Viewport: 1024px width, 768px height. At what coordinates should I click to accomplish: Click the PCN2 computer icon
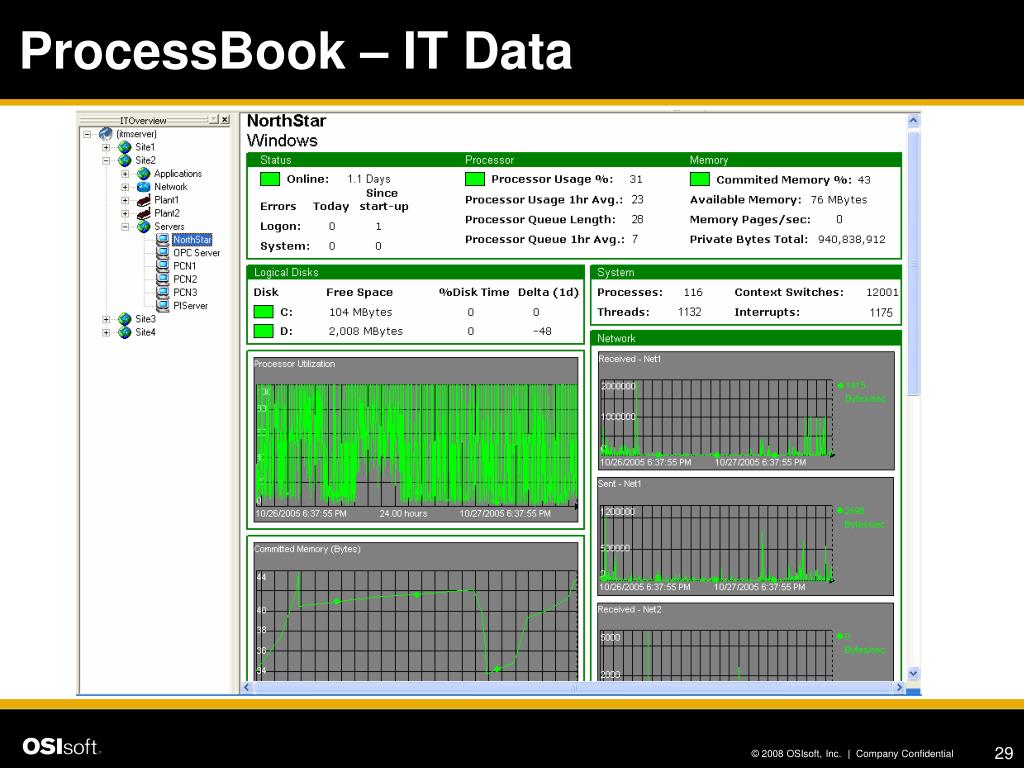[x=163, y=279]
